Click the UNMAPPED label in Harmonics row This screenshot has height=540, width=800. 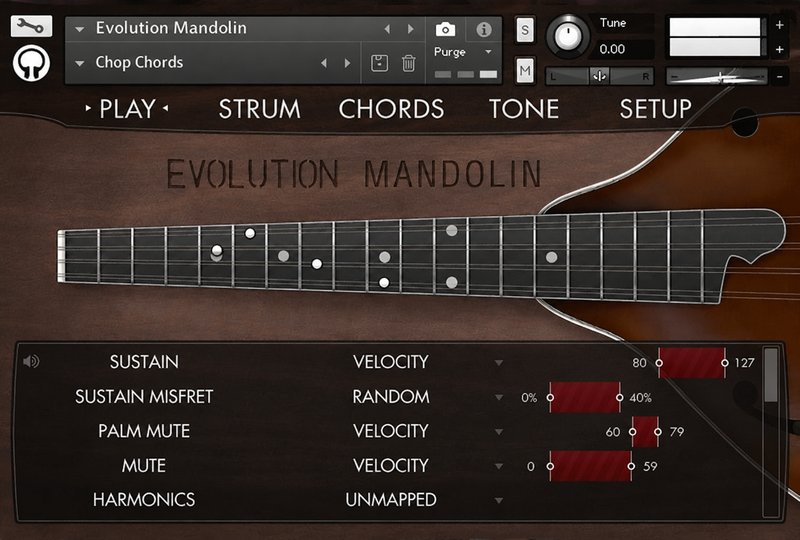click(391, 500)
